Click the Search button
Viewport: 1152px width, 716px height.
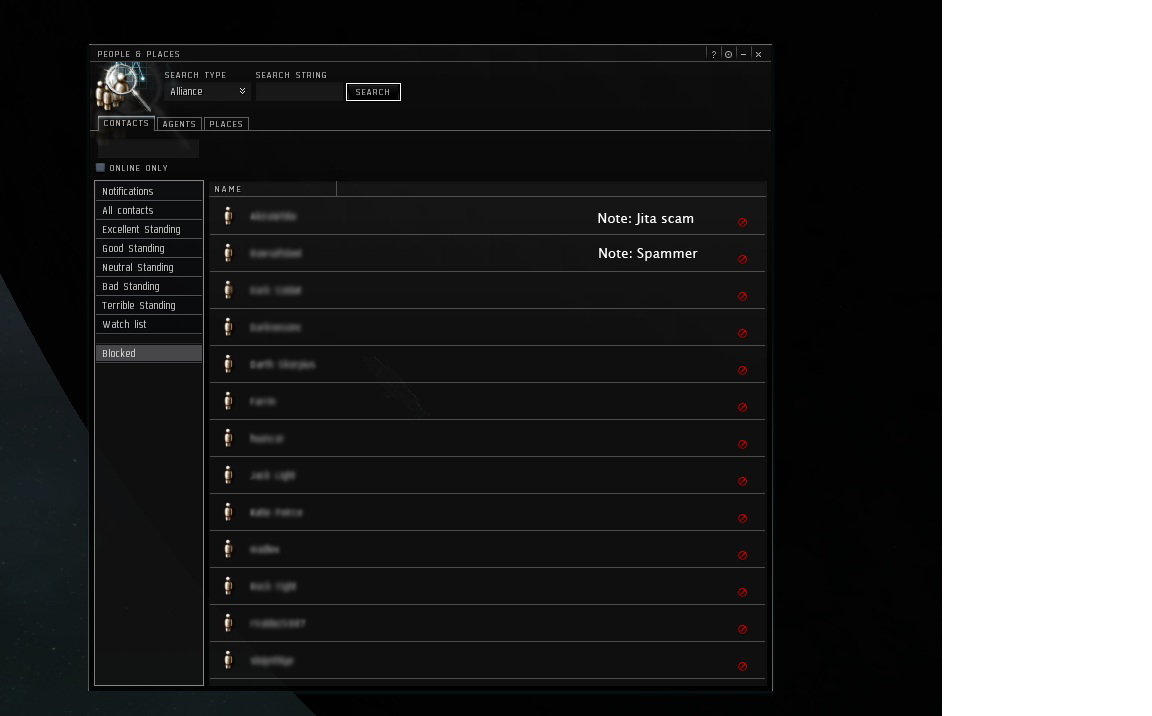pos(373,92)
